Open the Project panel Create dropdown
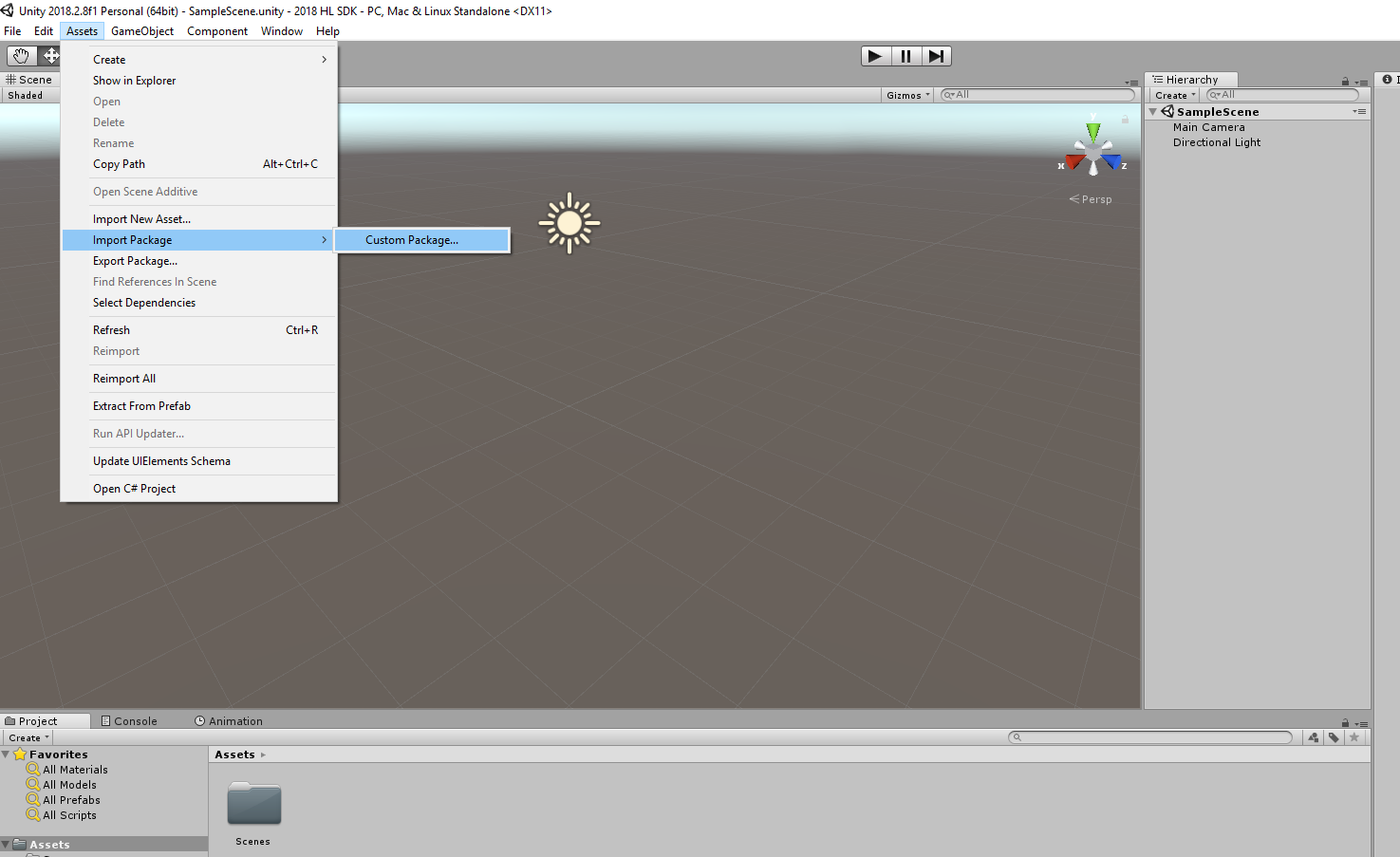The width and height of the screenshot is (1400, 857). [x=28, y=737]
